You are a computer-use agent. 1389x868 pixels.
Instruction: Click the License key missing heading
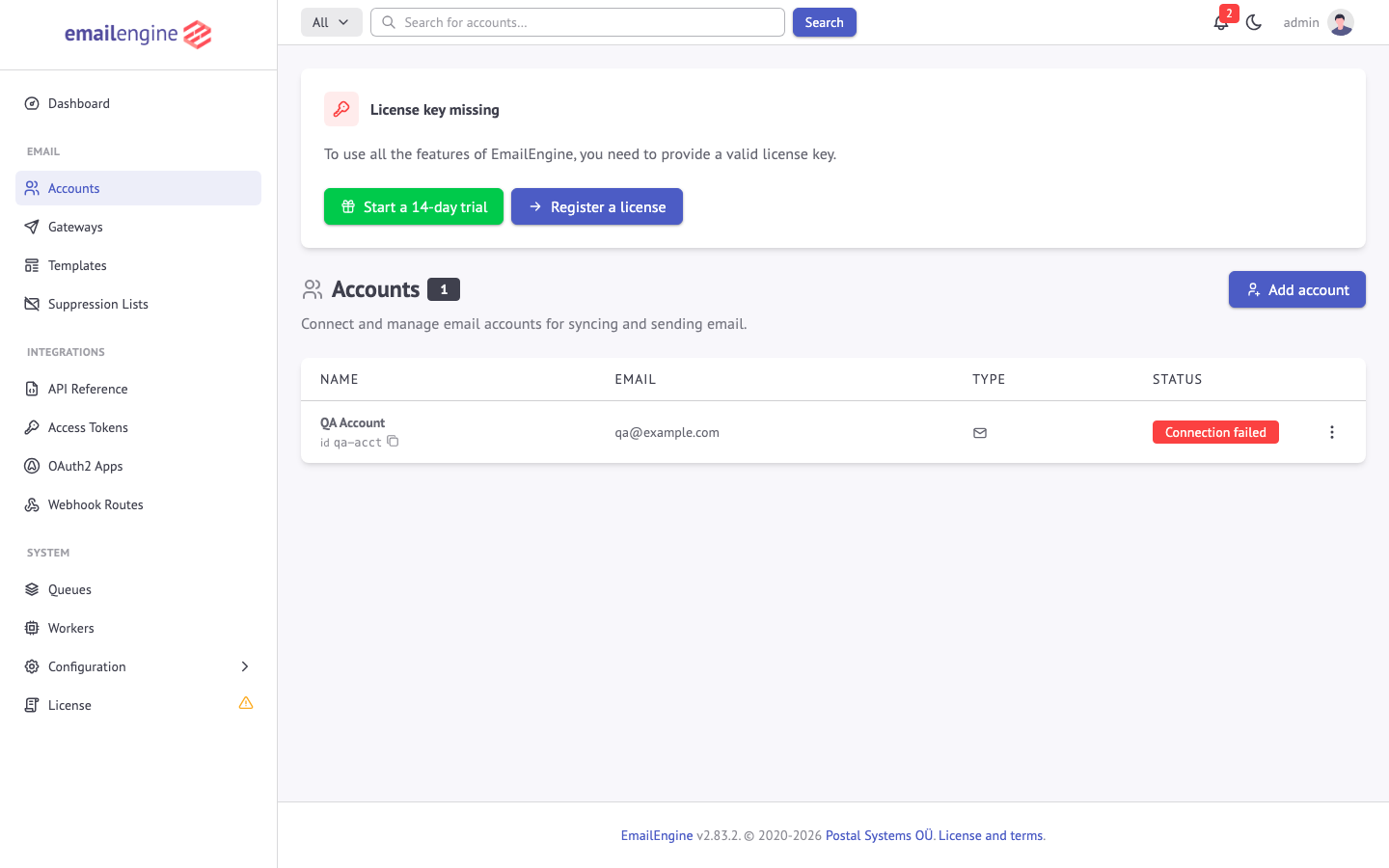[x=435, y=109]
